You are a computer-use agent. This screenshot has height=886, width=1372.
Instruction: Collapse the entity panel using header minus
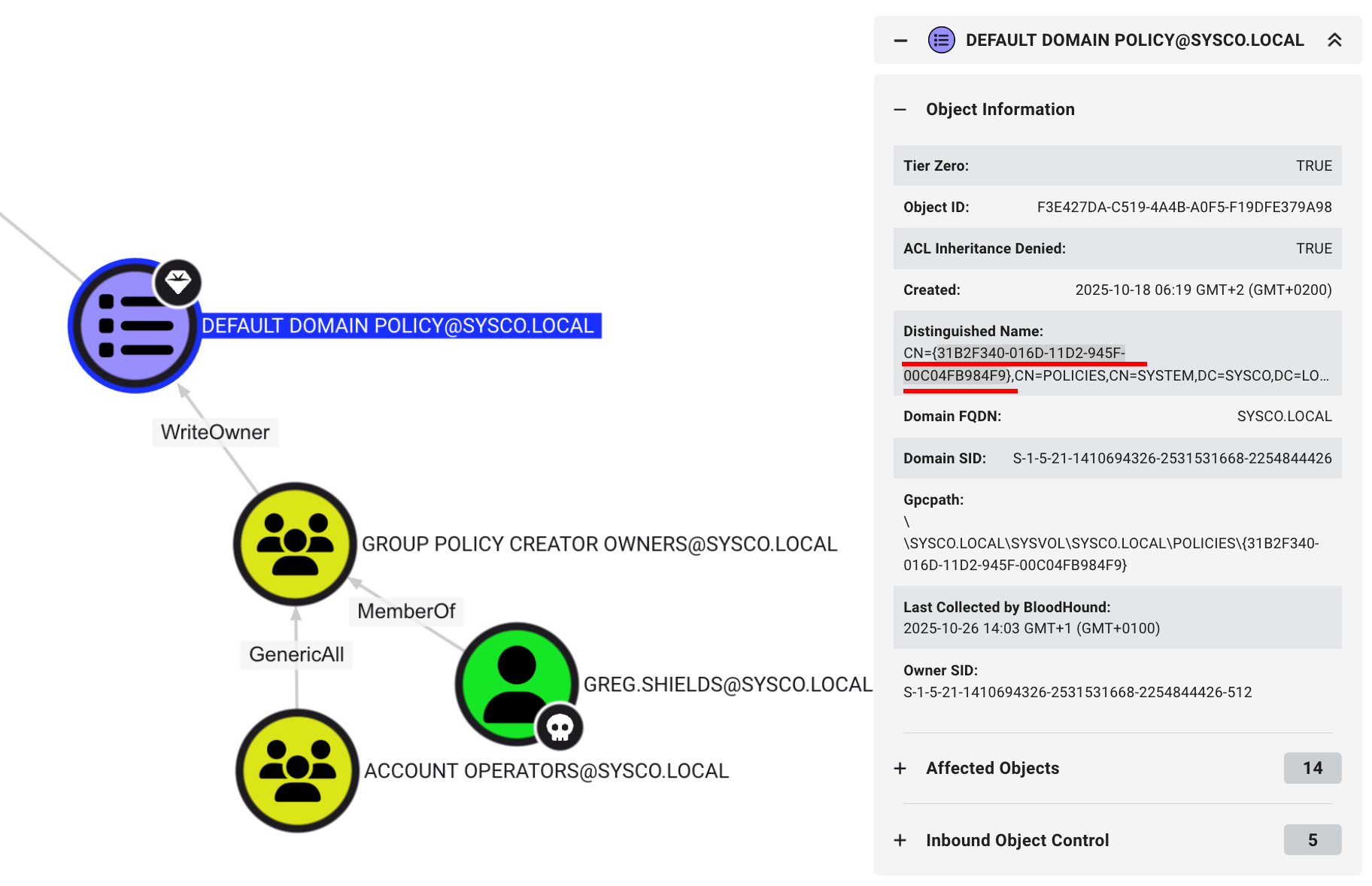click(x=900, y=41)
